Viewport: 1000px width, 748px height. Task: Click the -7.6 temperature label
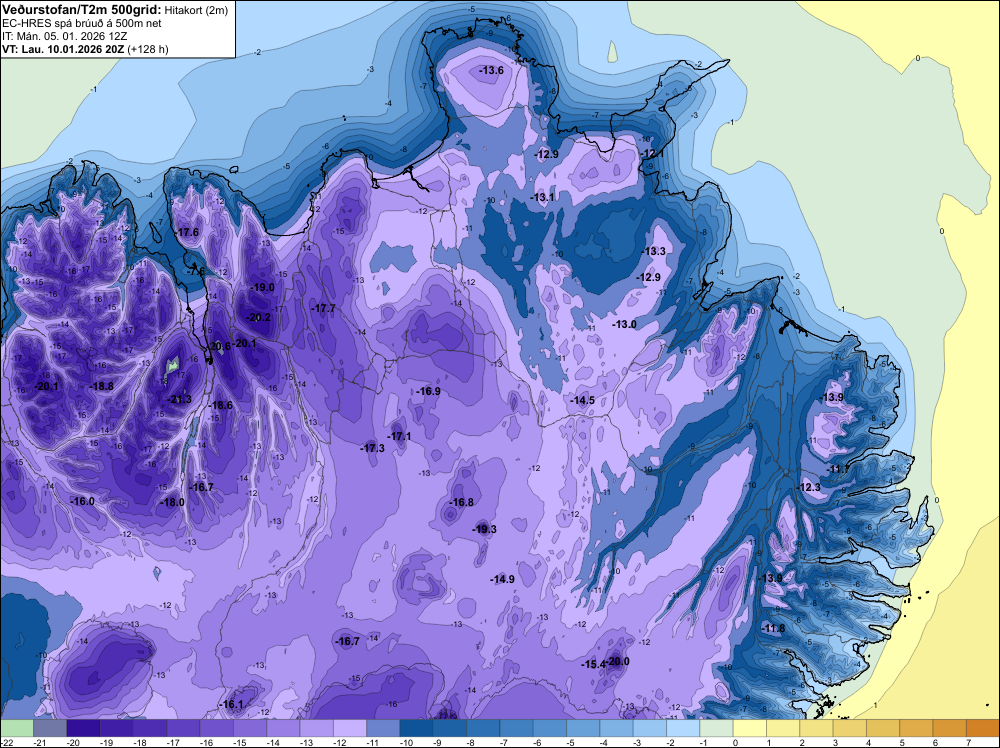pos(196,272)
